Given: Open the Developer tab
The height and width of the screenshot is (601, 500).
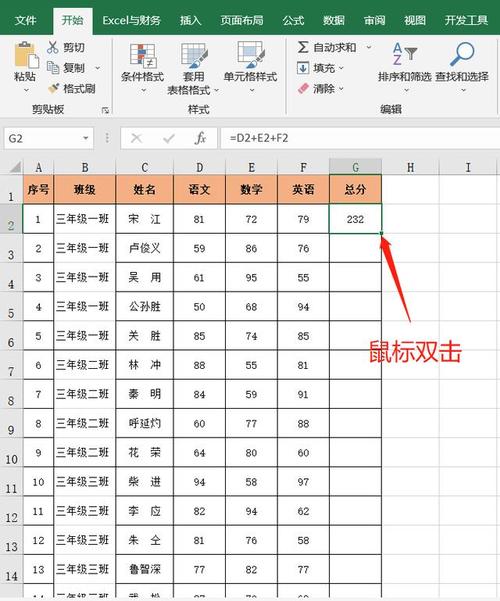Looking at the screenshot, I should tap(466, 20).
